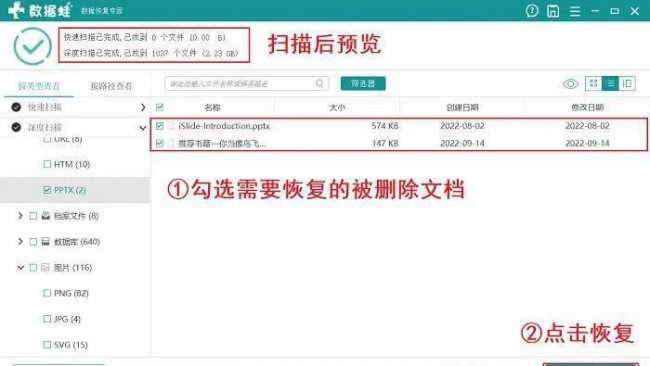The image size is (650, 366).
Task: Click the 数据库 database category icon
Action: (46, 241)
